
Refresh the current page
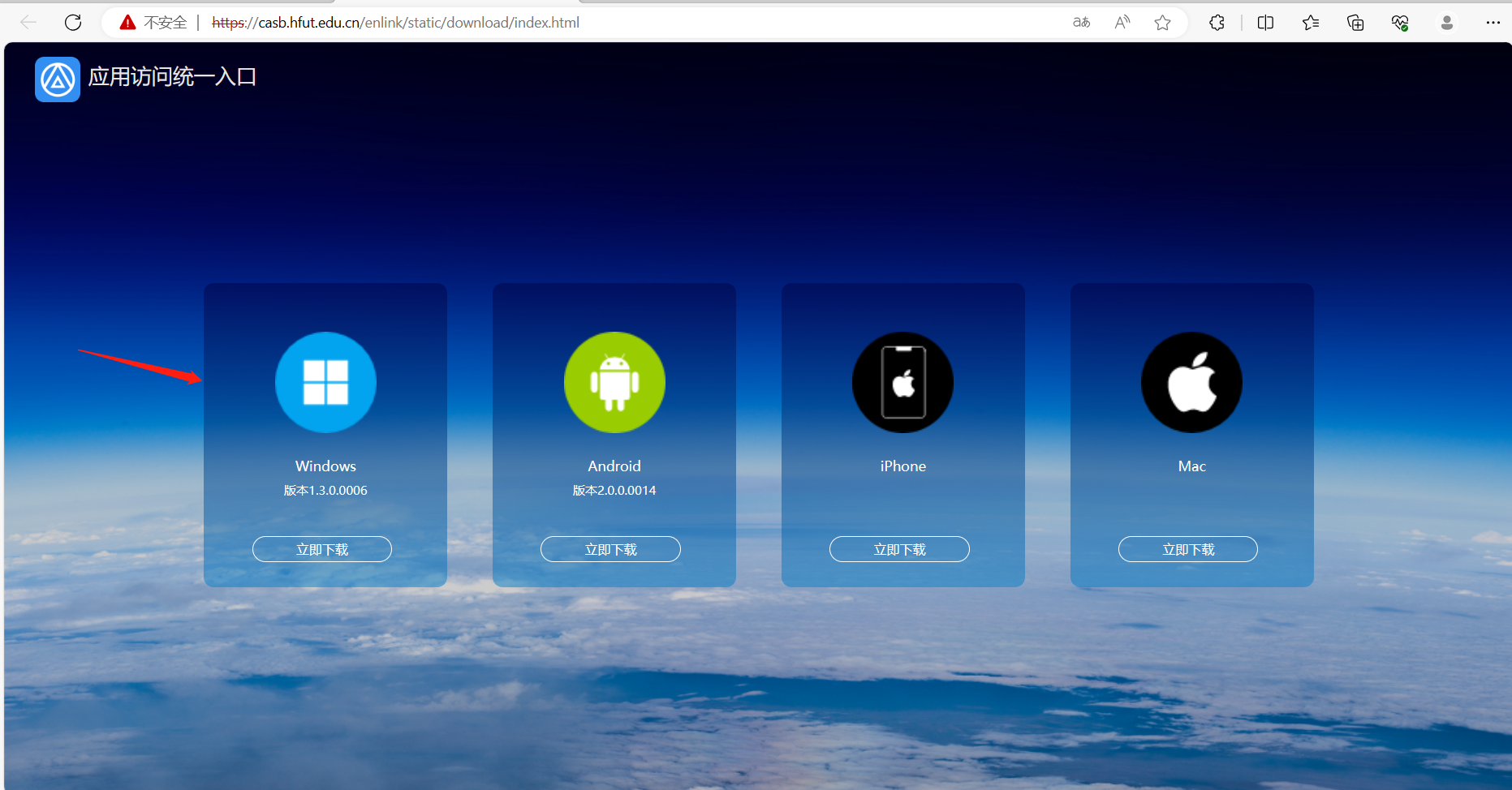(x=73, y=23)
